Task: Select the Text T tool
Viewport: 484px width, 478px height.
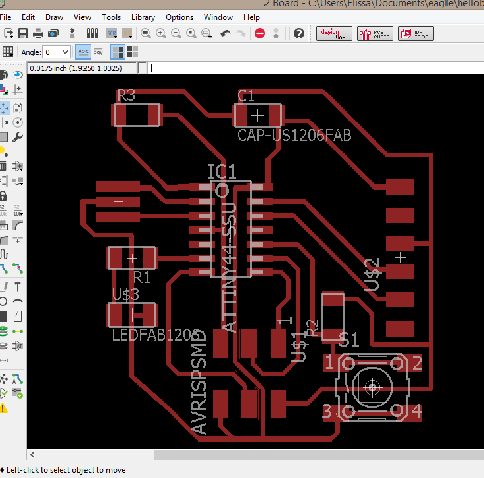Action: (18, 287)
